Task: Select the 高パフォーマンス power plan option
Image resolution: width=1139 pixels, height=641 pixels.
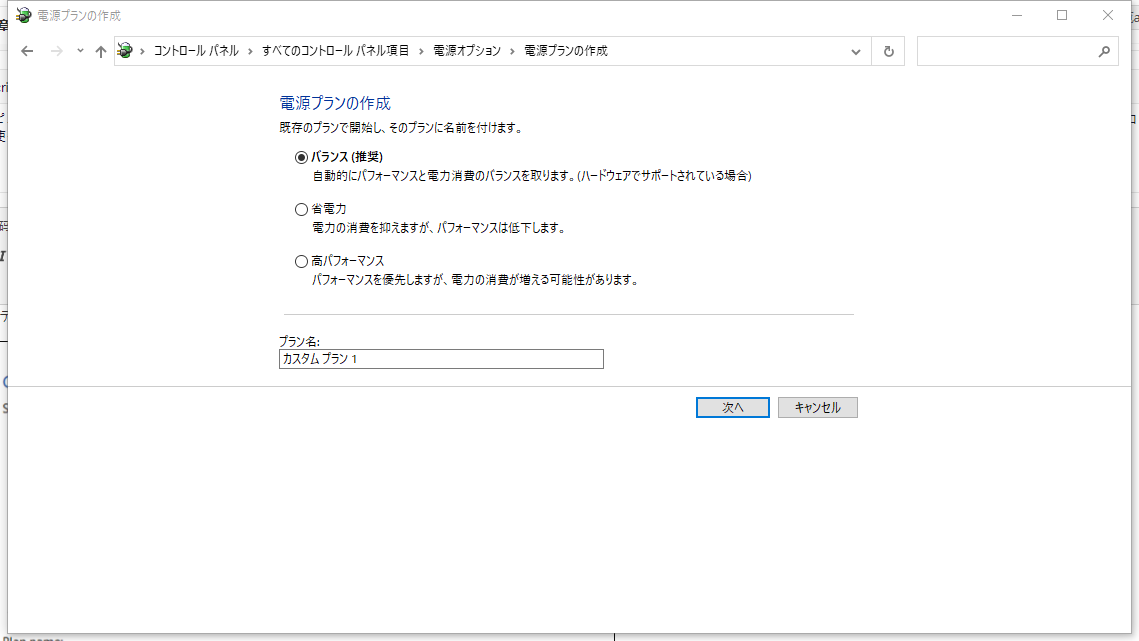Action: (x=301, y=260)
